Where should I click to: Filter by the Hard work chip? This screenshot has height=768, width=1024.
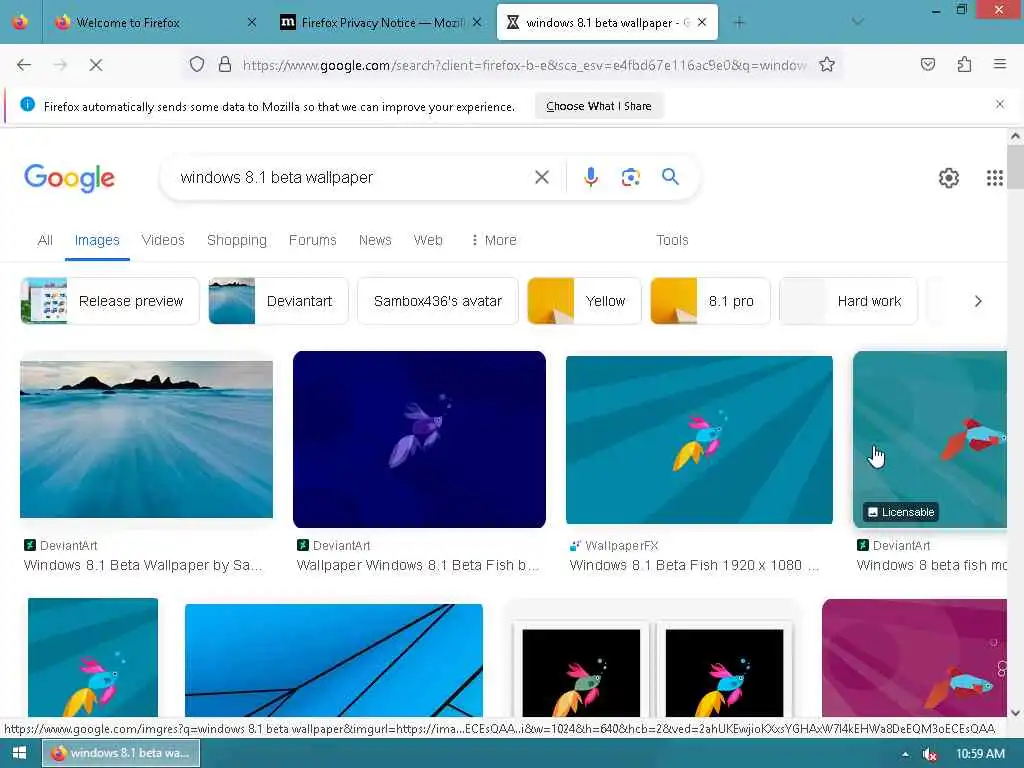pyautogui.click(x=848, y=301)
